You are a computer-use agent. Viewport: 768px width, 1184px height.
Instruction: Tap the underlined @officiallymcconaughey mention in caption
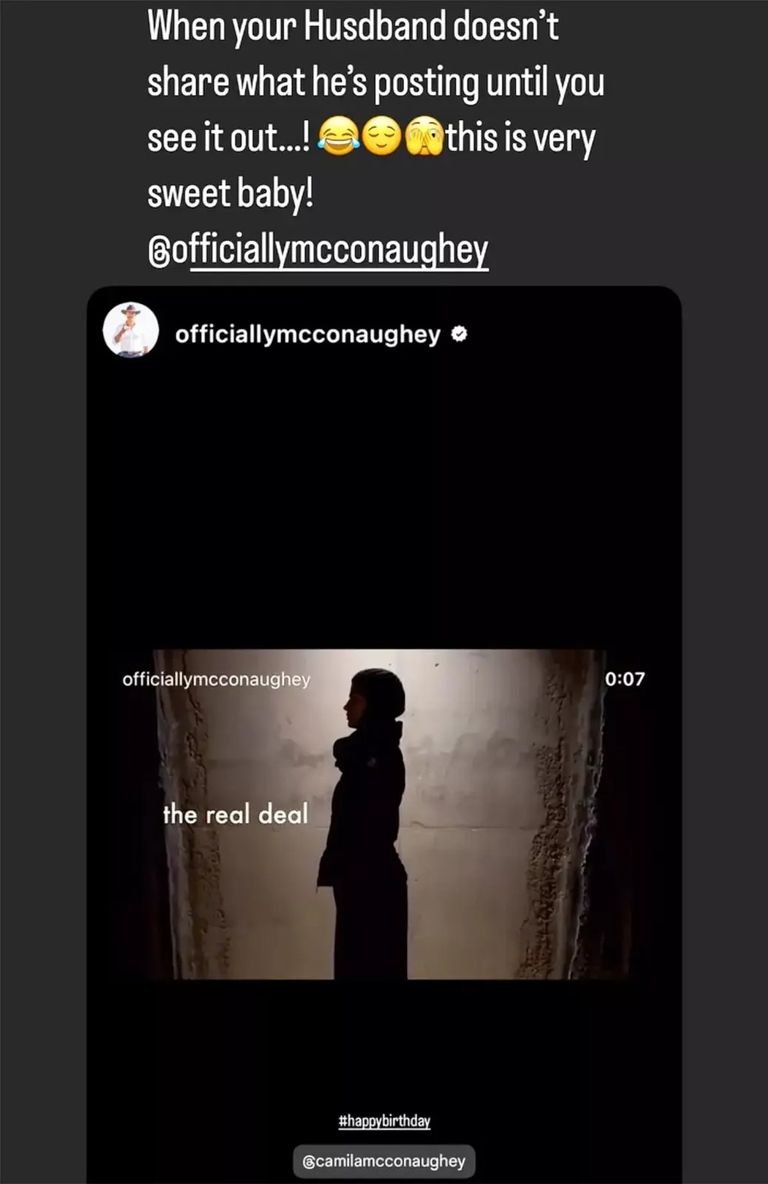(x=318, y=250)
